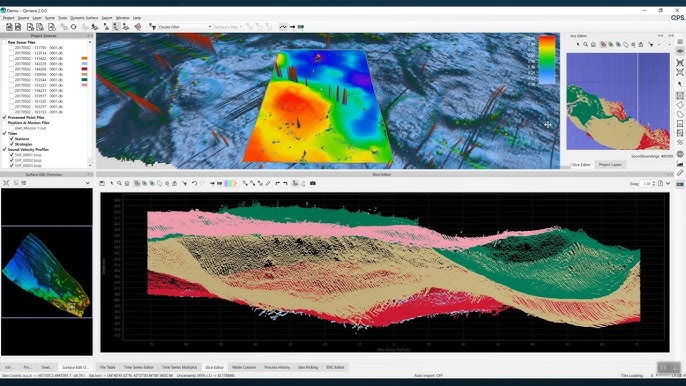Select the highlighted rectangle area tool in right vertical toolbar
Viewport: 686px width, 386px height.
pos(680,95)
